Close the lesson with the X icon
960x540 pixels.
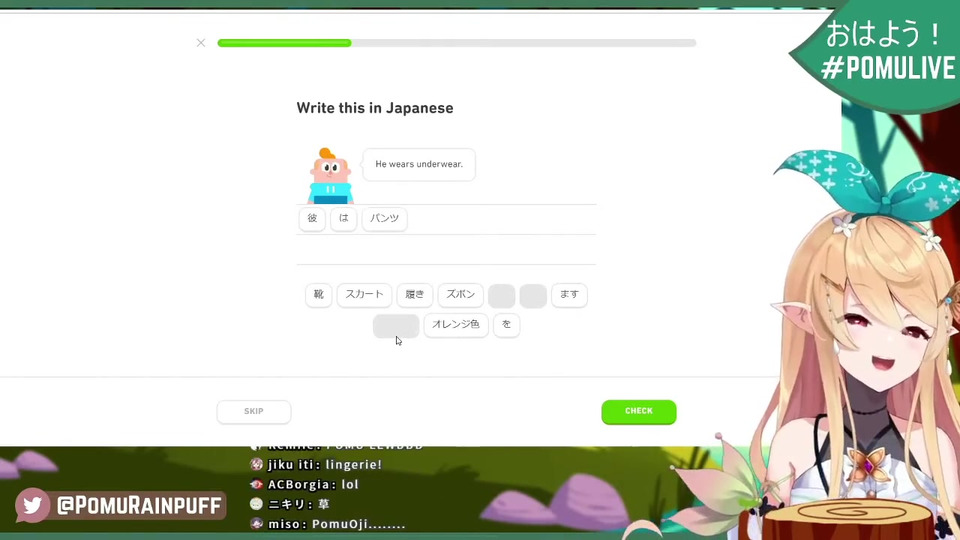coord(201,43)
